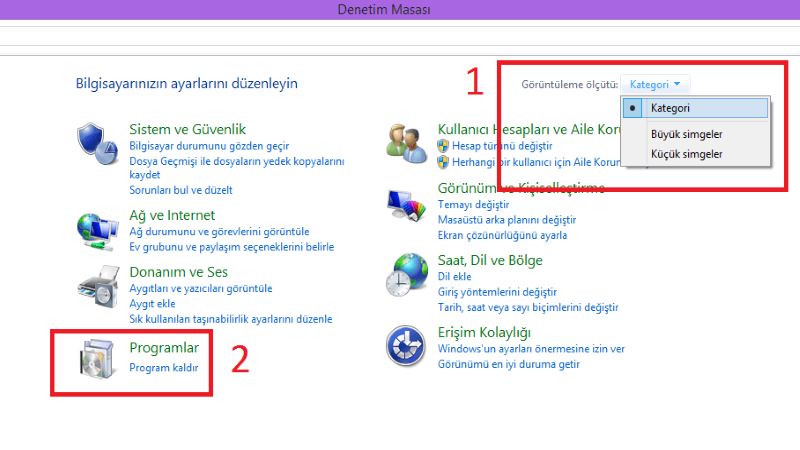The image size is (800, 450).
Task: Open Kullanıcı Hesapları ve Aile Koruması heading
Action: [x=529, y=129]
